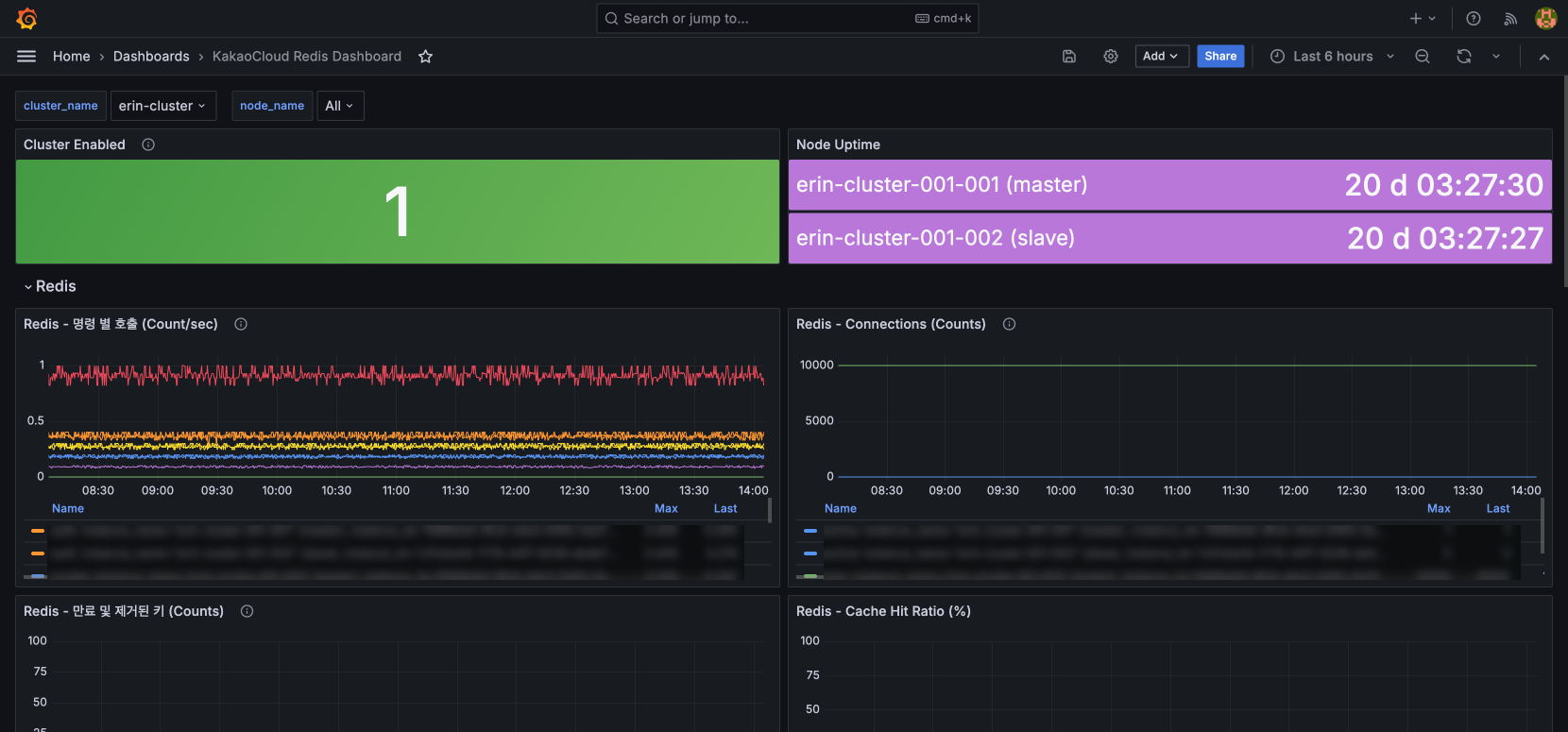Open the news feed RSS icon
The width and height of the screenshot is (1568, 732).
(1510, 18)
